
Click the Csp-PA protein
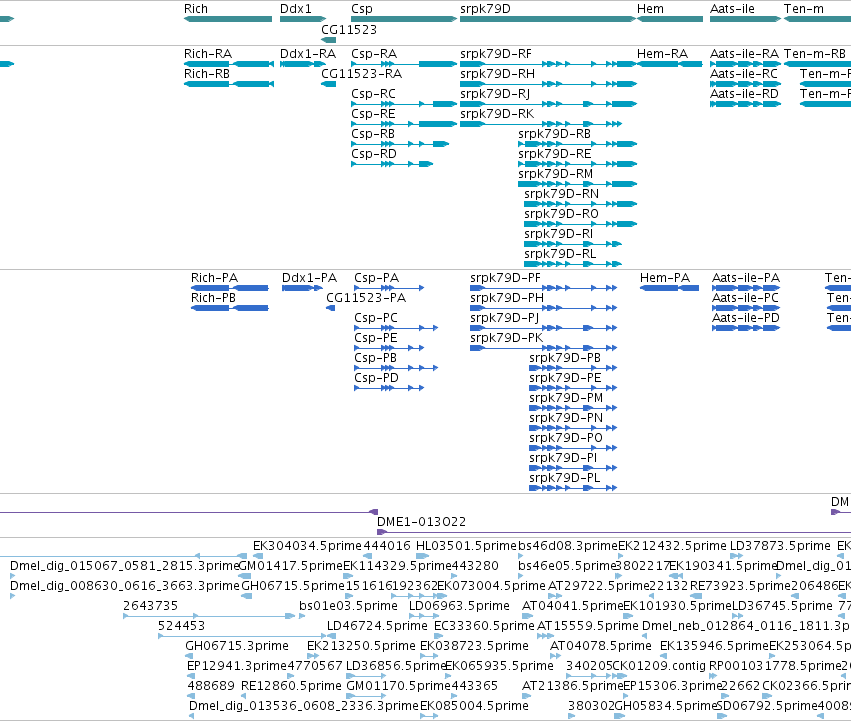tap(389, 288)
